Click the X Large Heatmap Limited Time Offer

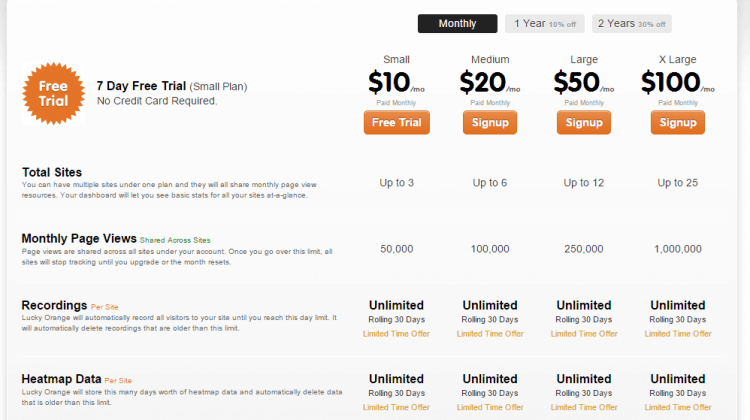pyautogui.click(x=678, y=408)
